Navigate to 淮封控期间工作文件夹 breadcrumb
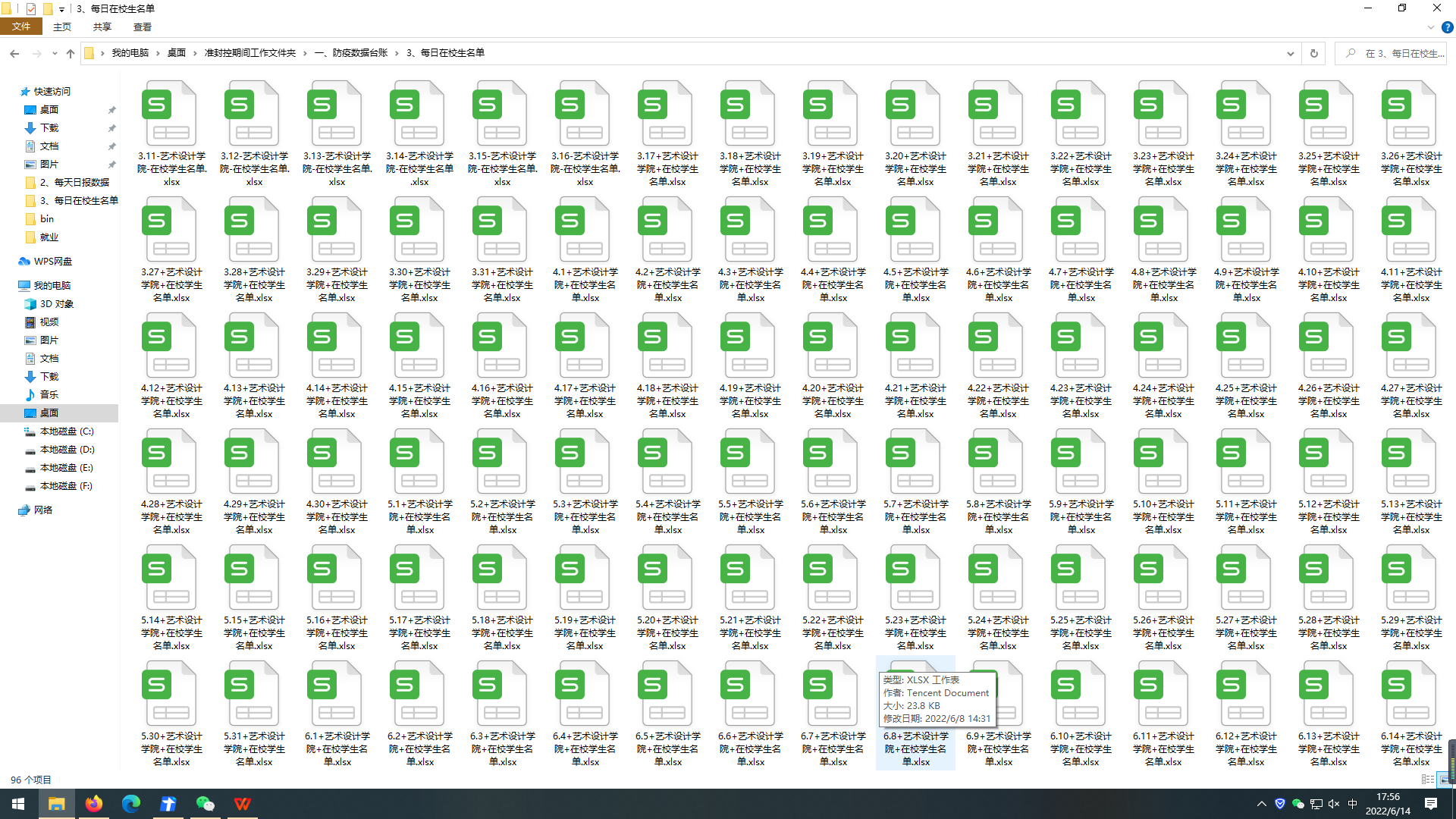The image size is (1456, 819). pyautogui.click(x=250, y=53)
